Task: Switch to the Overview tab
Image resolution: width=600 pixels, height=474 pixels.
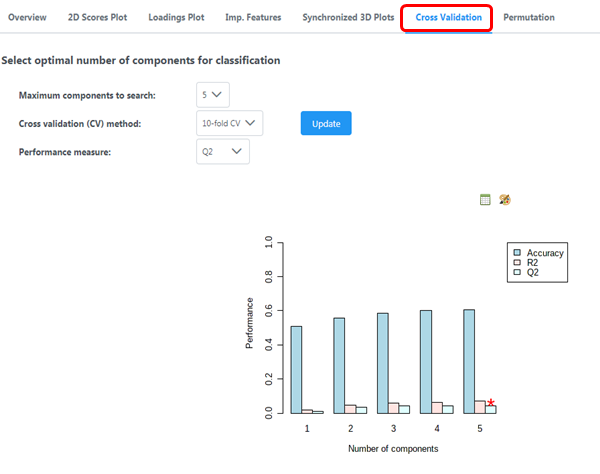Action: coord(27,17)
